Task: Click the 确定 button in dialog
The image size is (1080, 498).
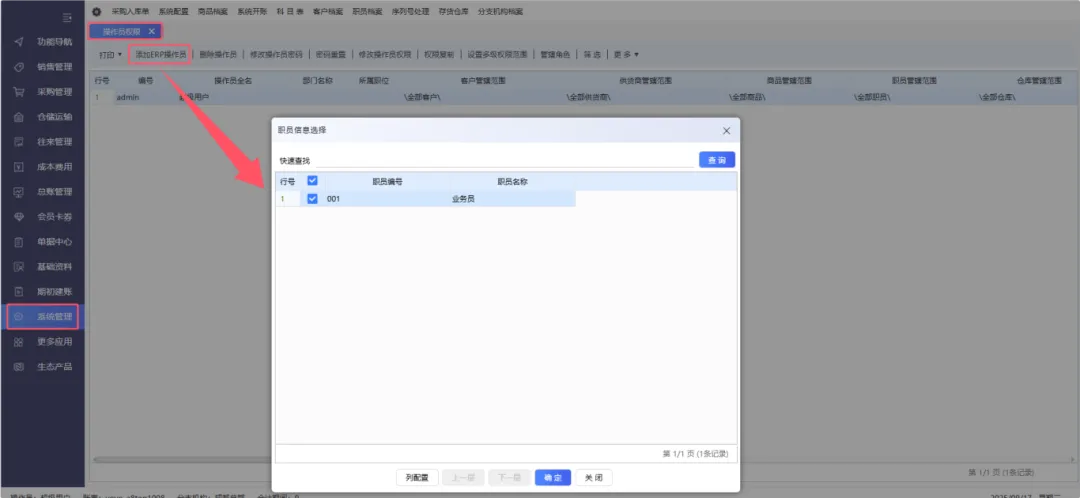Action: [x=553, y=478]
